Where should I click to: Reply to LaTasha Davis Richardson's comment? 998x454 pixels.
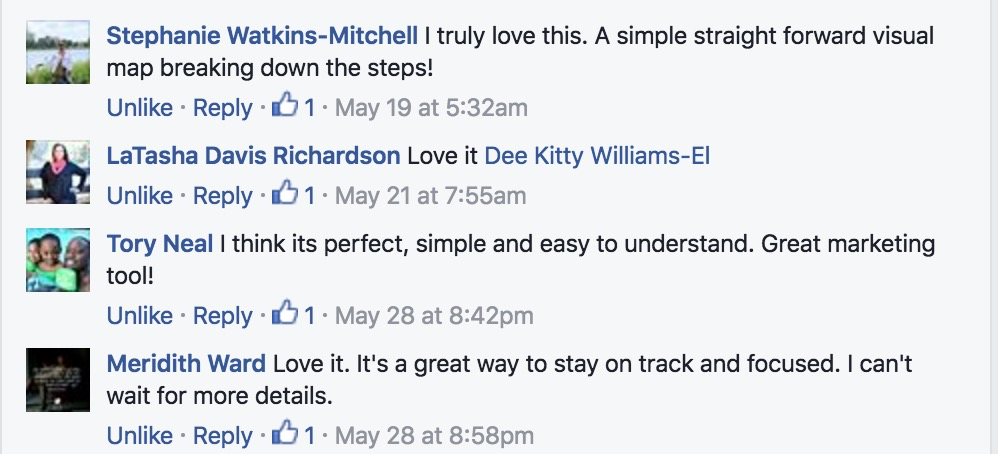point(222,195)
